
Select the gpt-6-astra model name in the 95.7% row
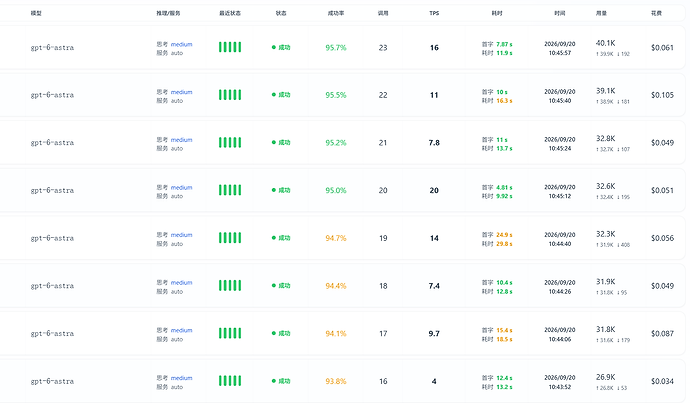pos(52,48)
